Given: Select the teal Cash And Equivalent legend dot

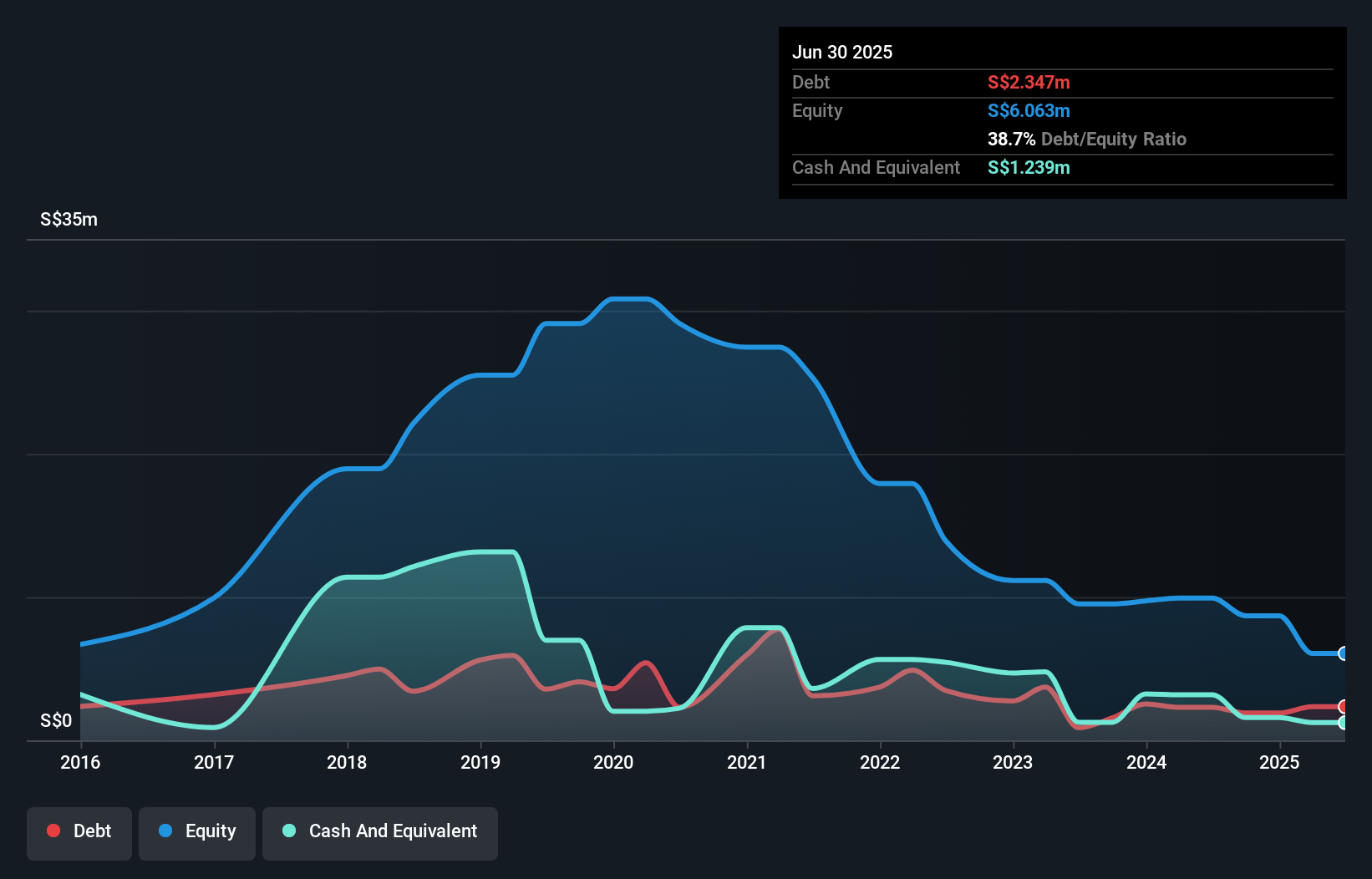Looking at the screenshot, I should tap(288, 831).
